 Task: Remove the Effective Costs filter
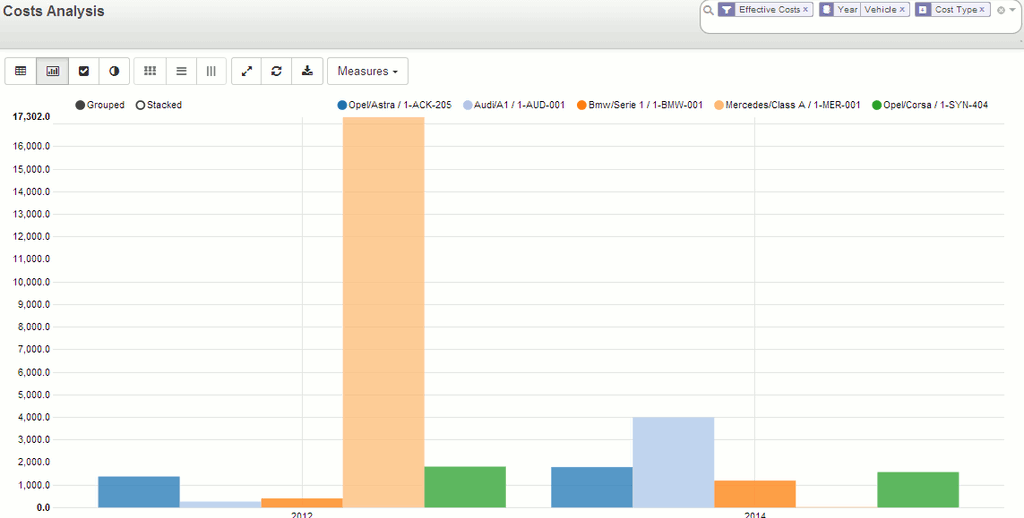click(805, 10)
